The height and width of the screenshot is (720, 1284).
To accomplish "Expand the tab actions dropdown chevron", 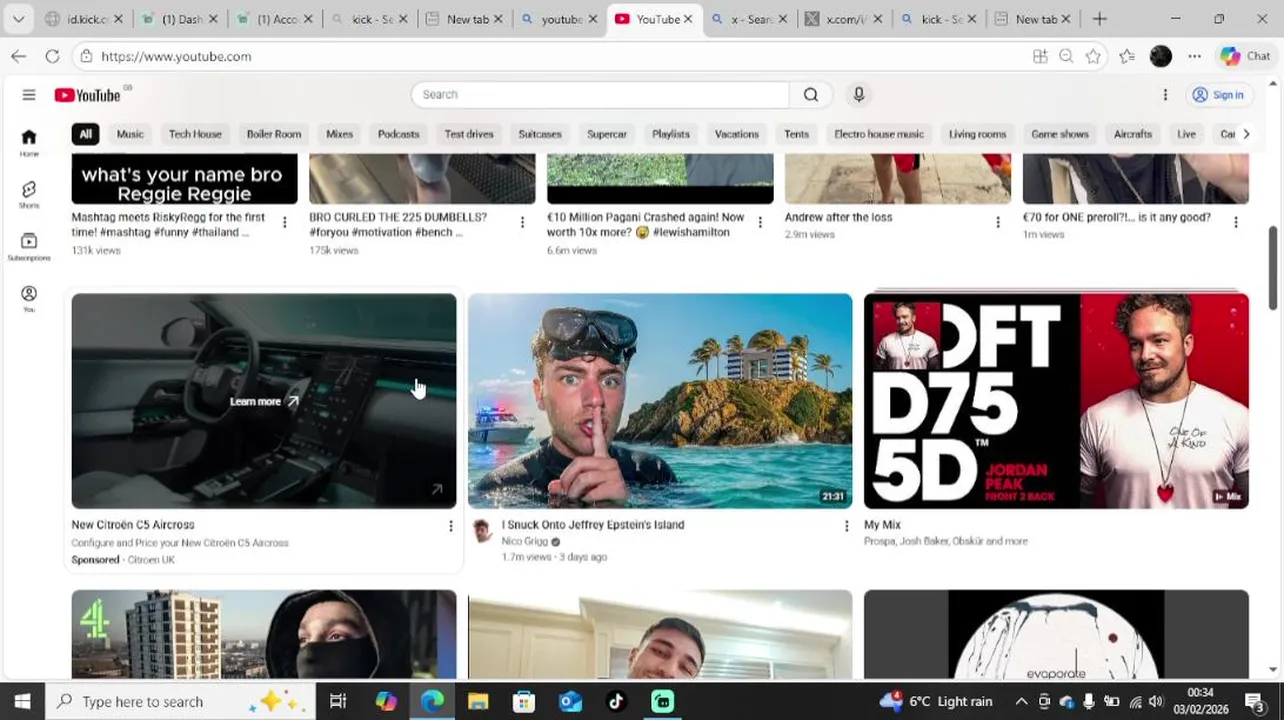I will [18, 19].
